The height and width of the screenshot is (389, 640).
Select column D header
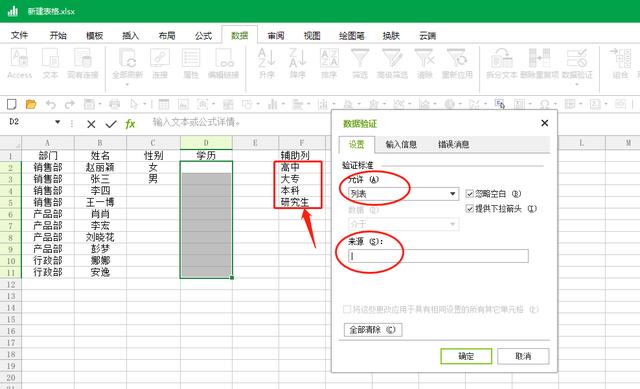pos(206,143)
